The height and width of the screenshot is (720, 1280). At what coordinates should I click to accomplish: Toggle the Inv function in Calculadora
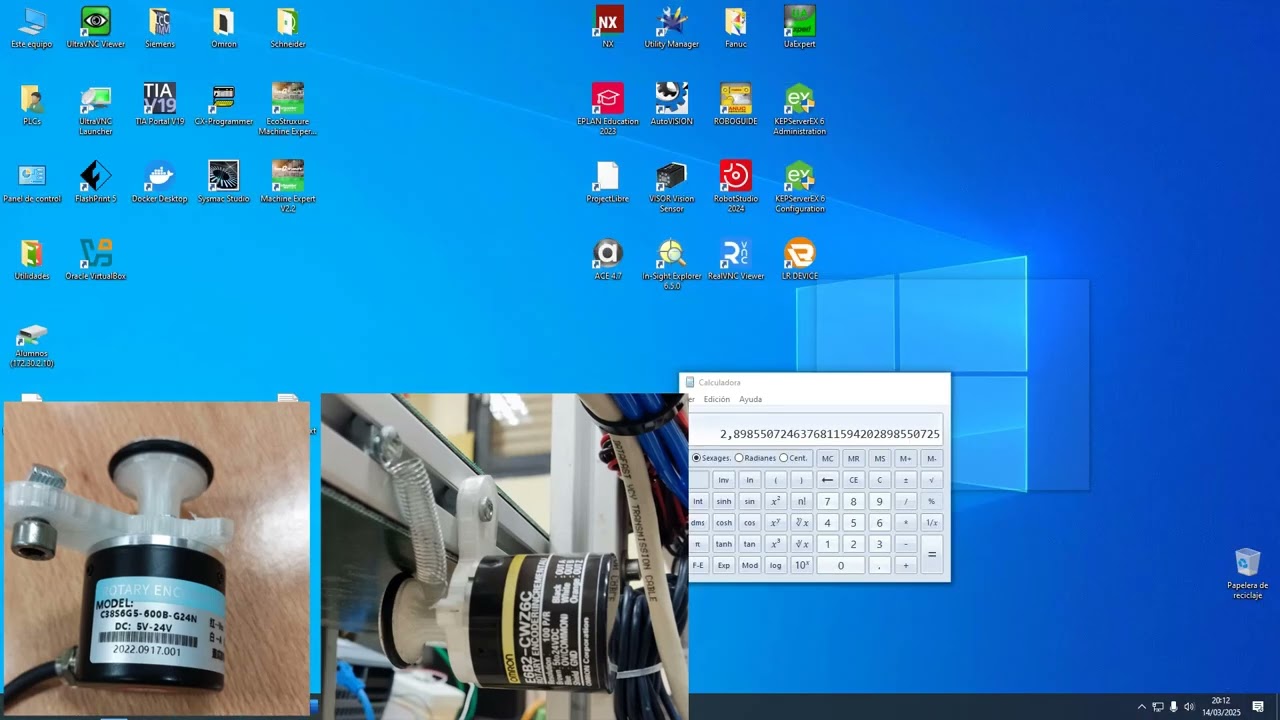[723, 480]
